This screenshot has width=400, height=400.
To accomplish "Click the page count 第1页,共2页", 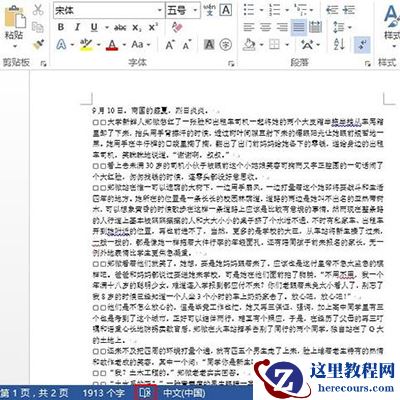I will (x=34, y=393).
